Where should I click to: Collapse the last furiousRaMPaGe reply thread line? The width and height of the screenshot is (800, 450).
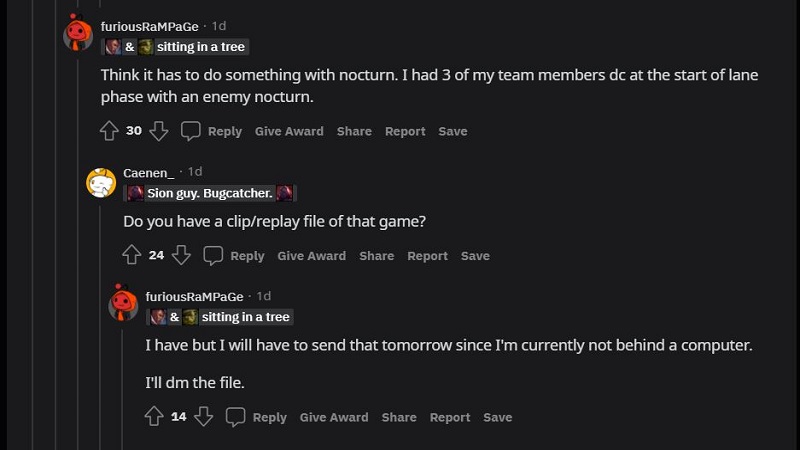coord(123,389)
